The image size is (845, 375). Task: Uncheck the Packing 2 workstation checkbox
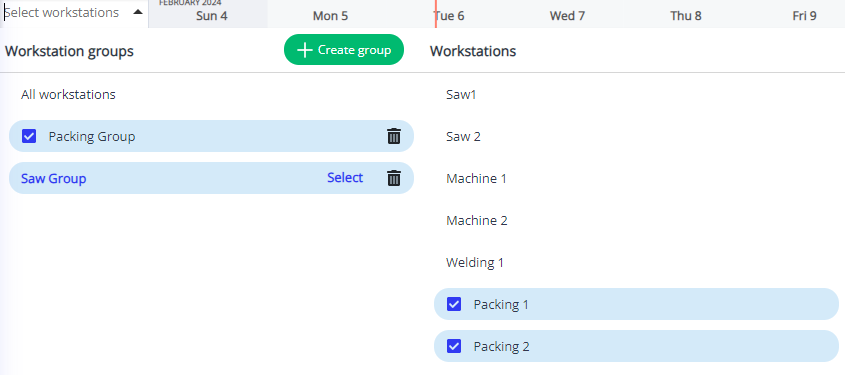coord(454,346)
